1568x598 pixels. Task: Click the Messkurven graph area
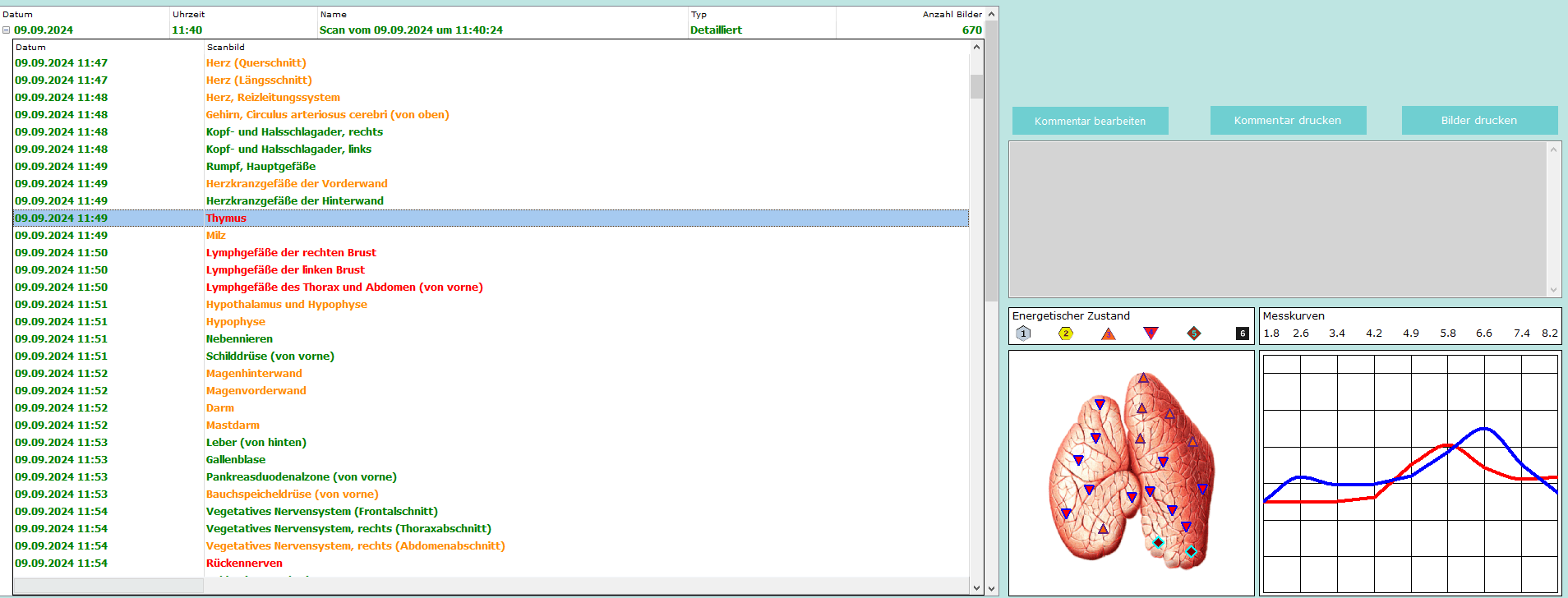(1410, 474)
